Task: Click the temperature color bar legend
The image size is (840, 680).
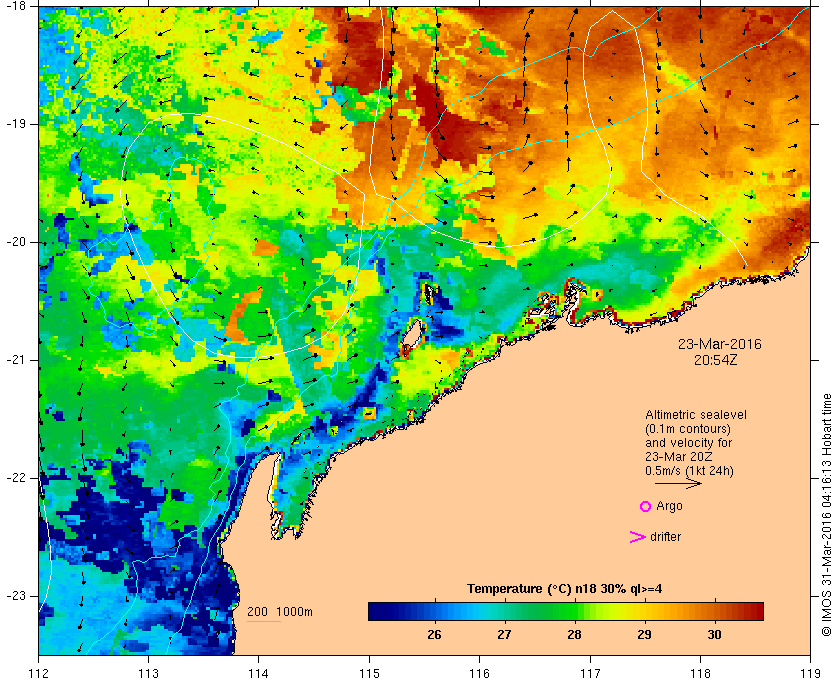Action: pyautogui.click(x=566, y=611)
